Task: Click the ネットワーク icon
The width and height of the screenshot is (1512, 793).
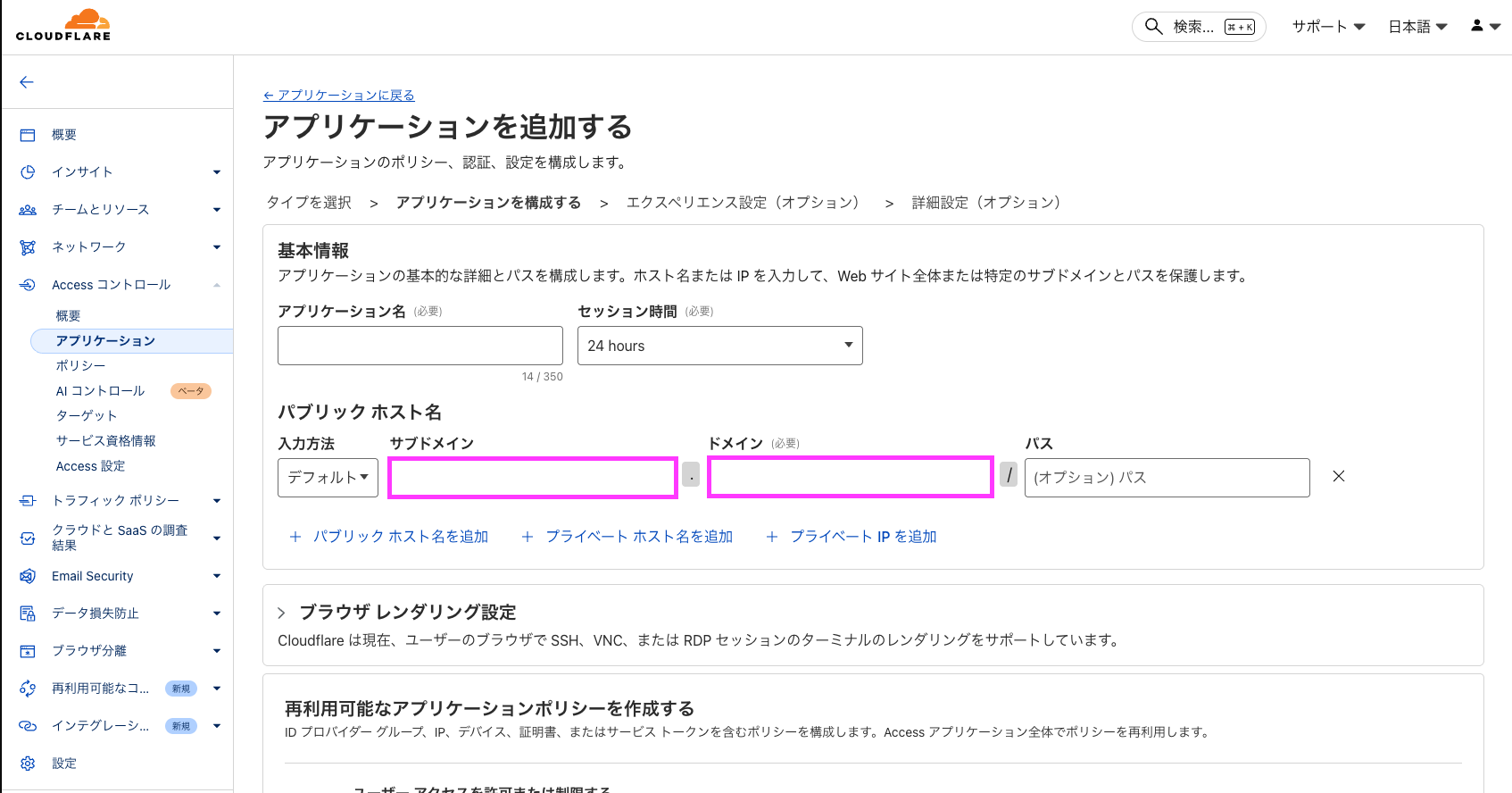Action: (28, 247)
